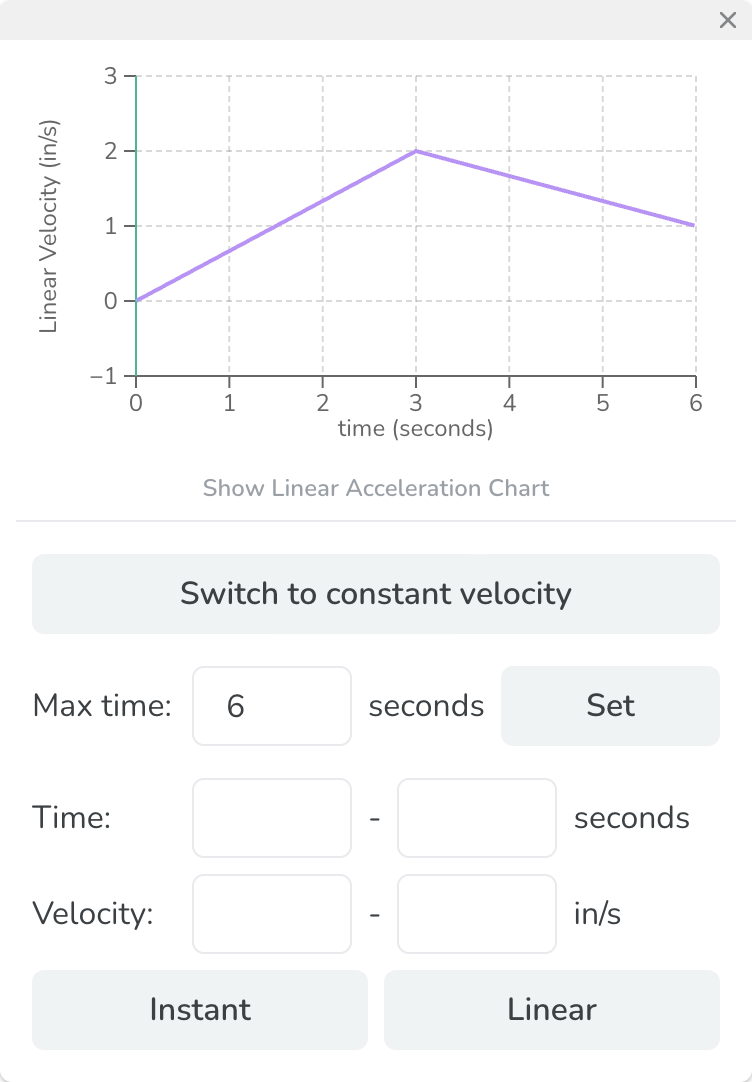Click the "Max time:" label

point(103,706)
